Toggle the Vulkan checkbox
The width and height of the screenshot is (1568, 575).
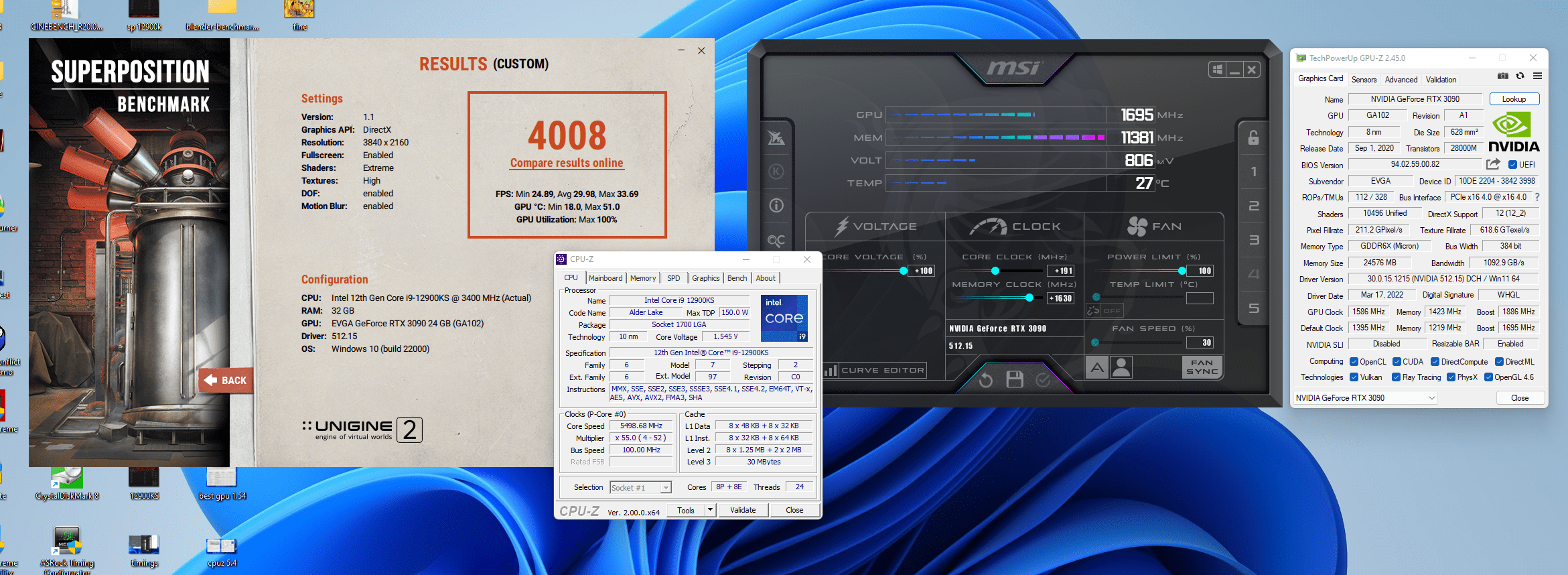click(x=1354, y=377)
